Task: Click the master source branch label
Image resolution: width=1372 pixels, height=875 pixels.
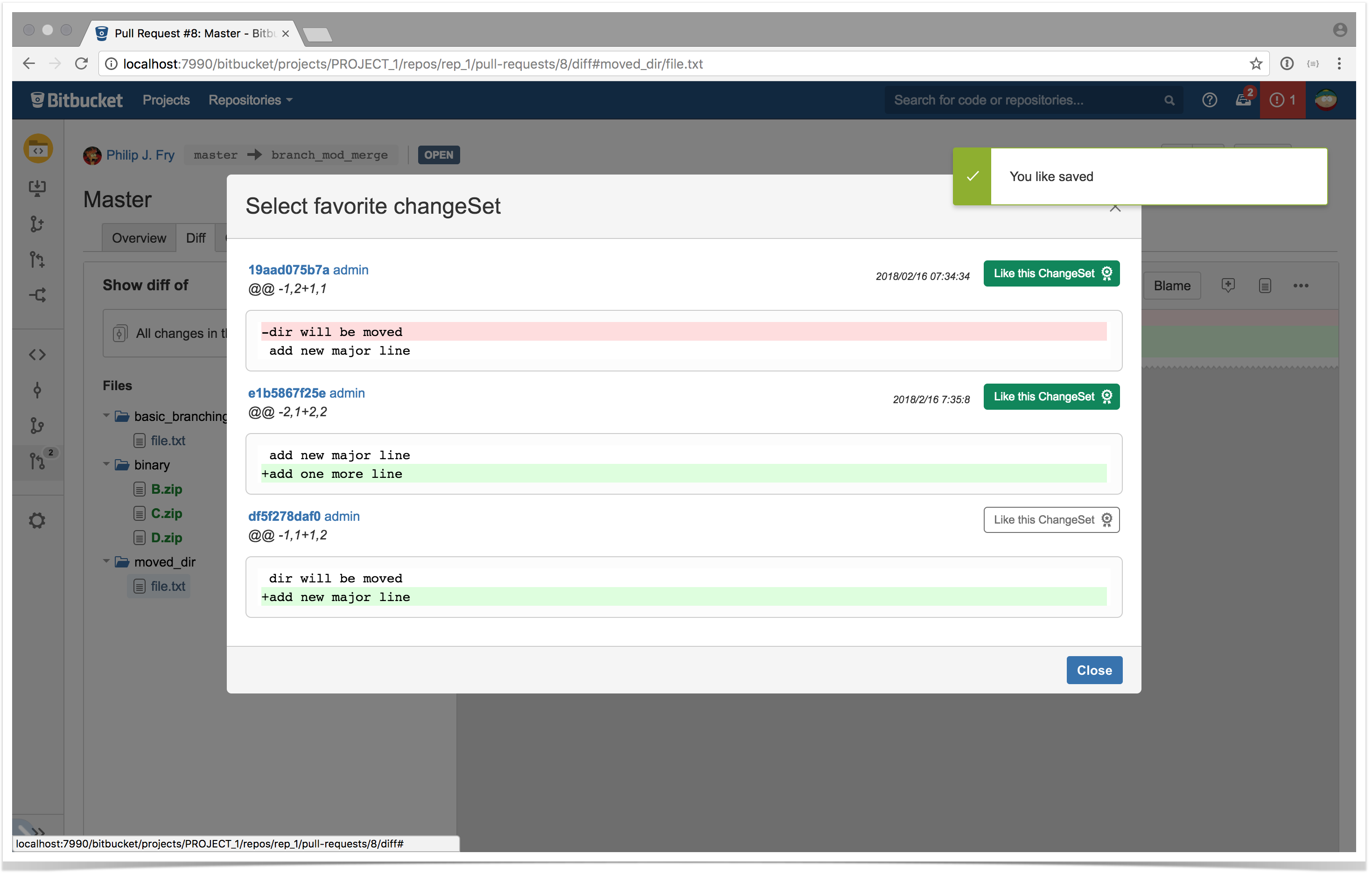Action: coord(216,155)
